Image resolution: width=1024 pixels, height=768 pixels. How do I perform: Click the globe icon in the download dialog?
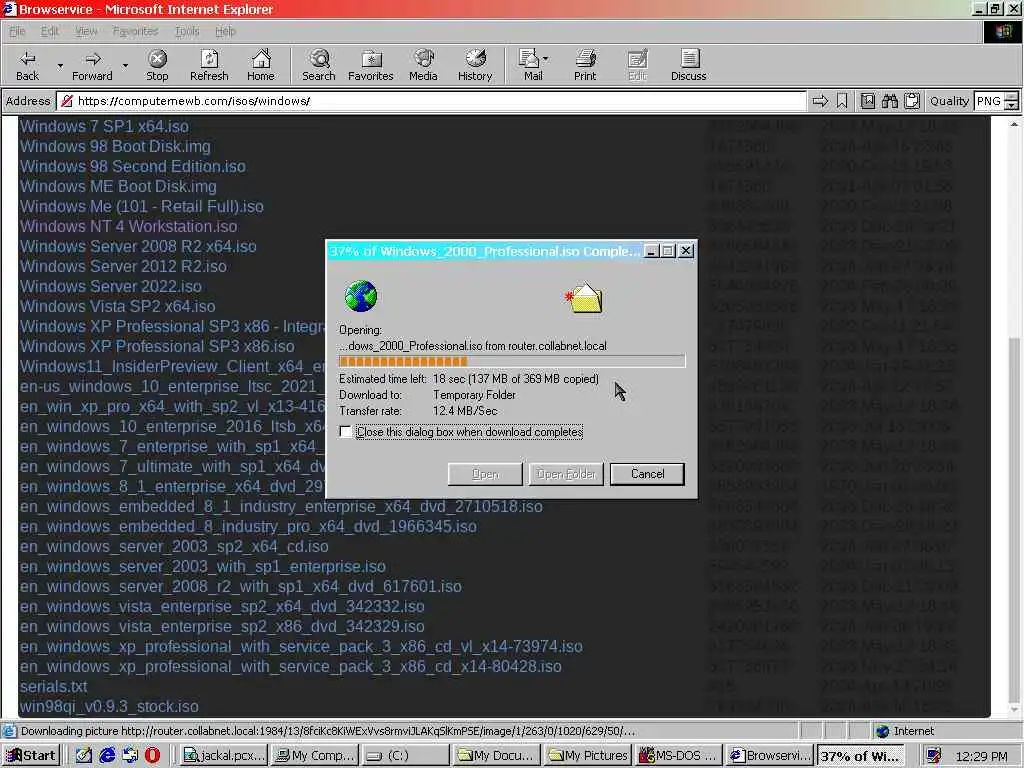pos(360,296)
